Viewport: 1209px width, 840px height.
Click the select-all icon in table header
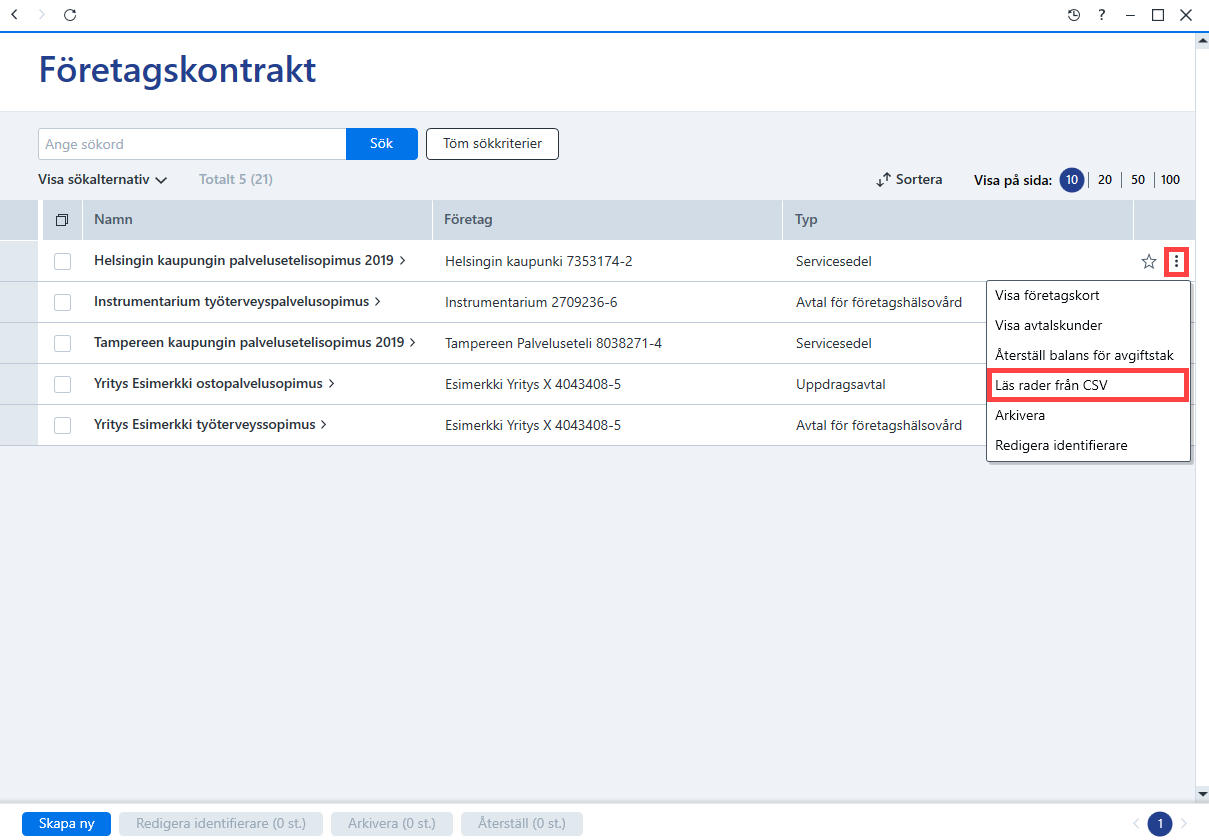coord(62,220)
